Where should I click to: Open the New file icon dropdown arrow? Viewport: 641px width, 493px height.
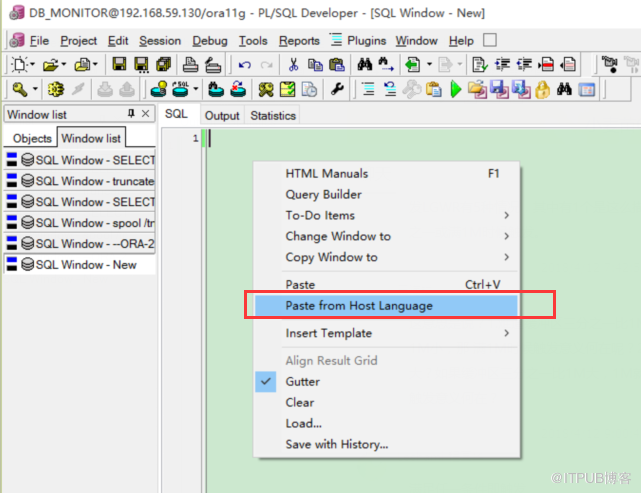(33, 65)
